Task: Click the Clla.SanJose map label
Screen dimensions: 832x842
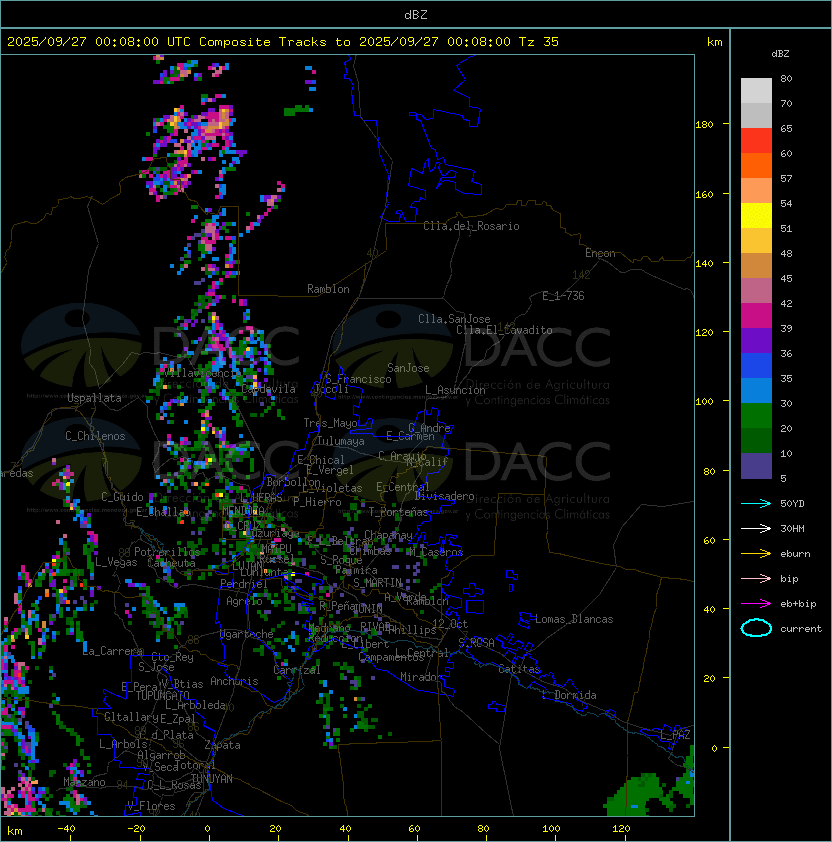Action: [x=454, y=319]
